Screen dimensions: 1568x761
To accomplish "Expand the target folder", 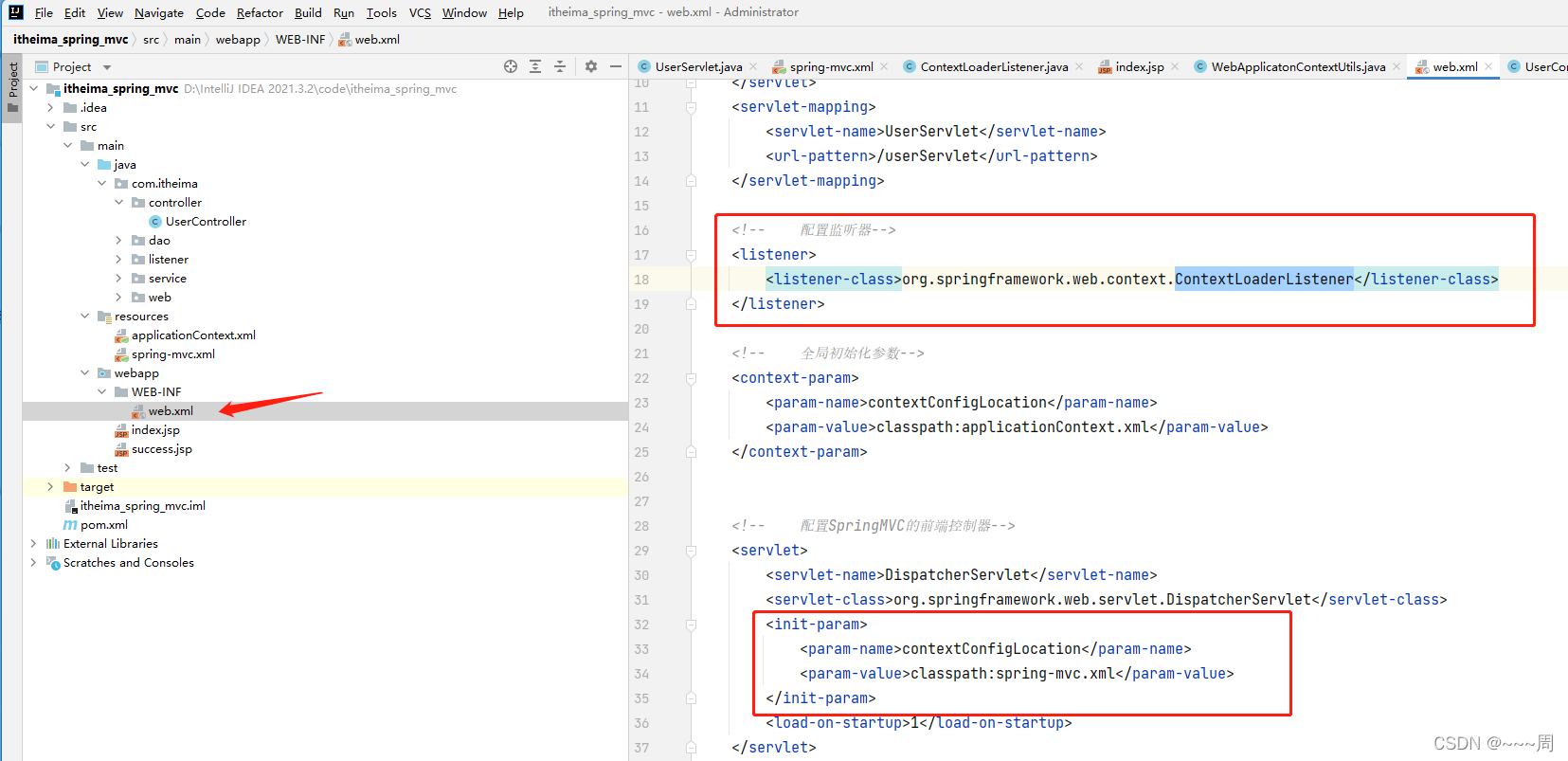I will 50,486.
